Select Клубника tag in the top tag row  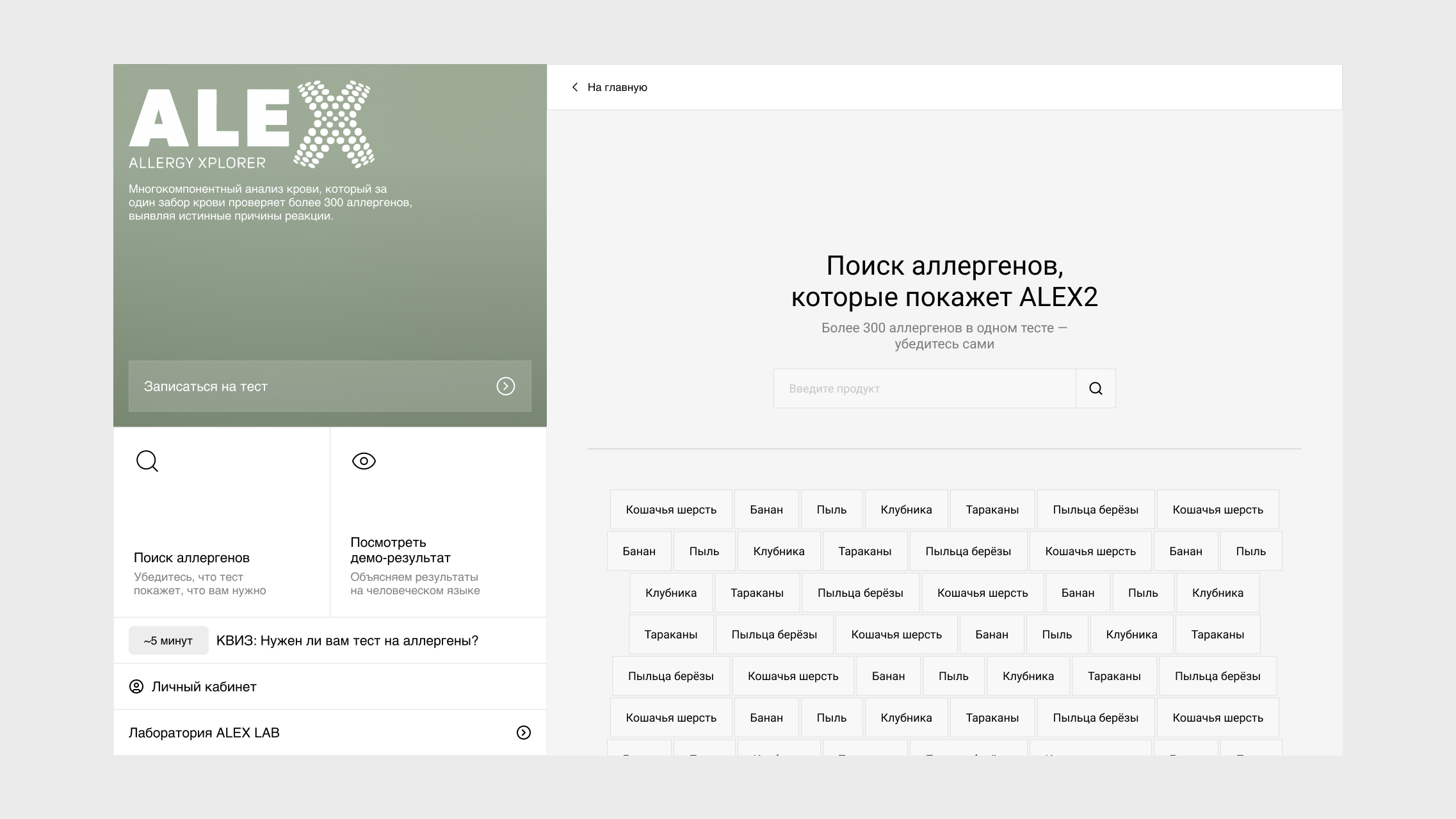tap(906, 510)
